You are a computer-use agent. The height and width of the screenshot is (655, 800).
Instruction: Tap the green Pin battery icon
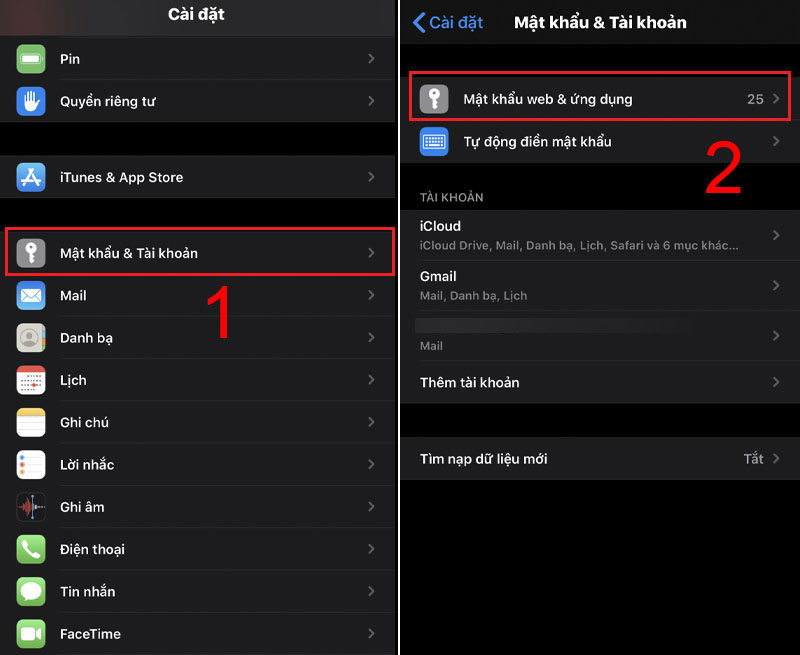point(31,59)
